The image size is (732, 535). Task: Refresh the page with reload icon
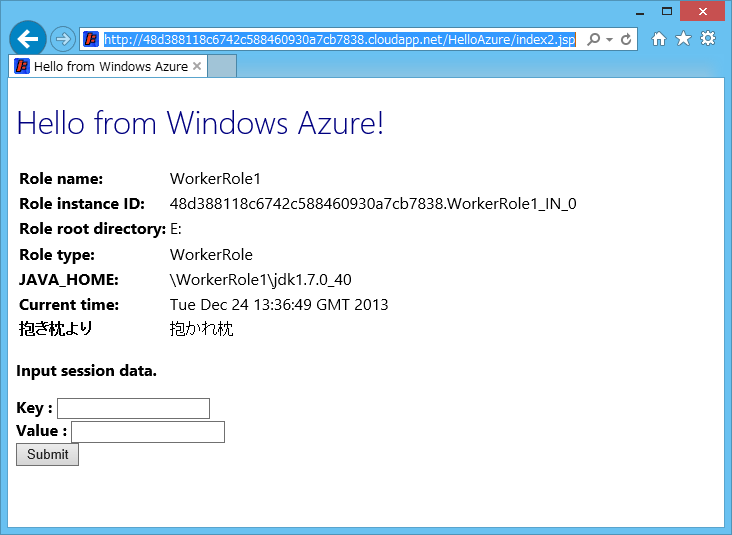point(626,39)
